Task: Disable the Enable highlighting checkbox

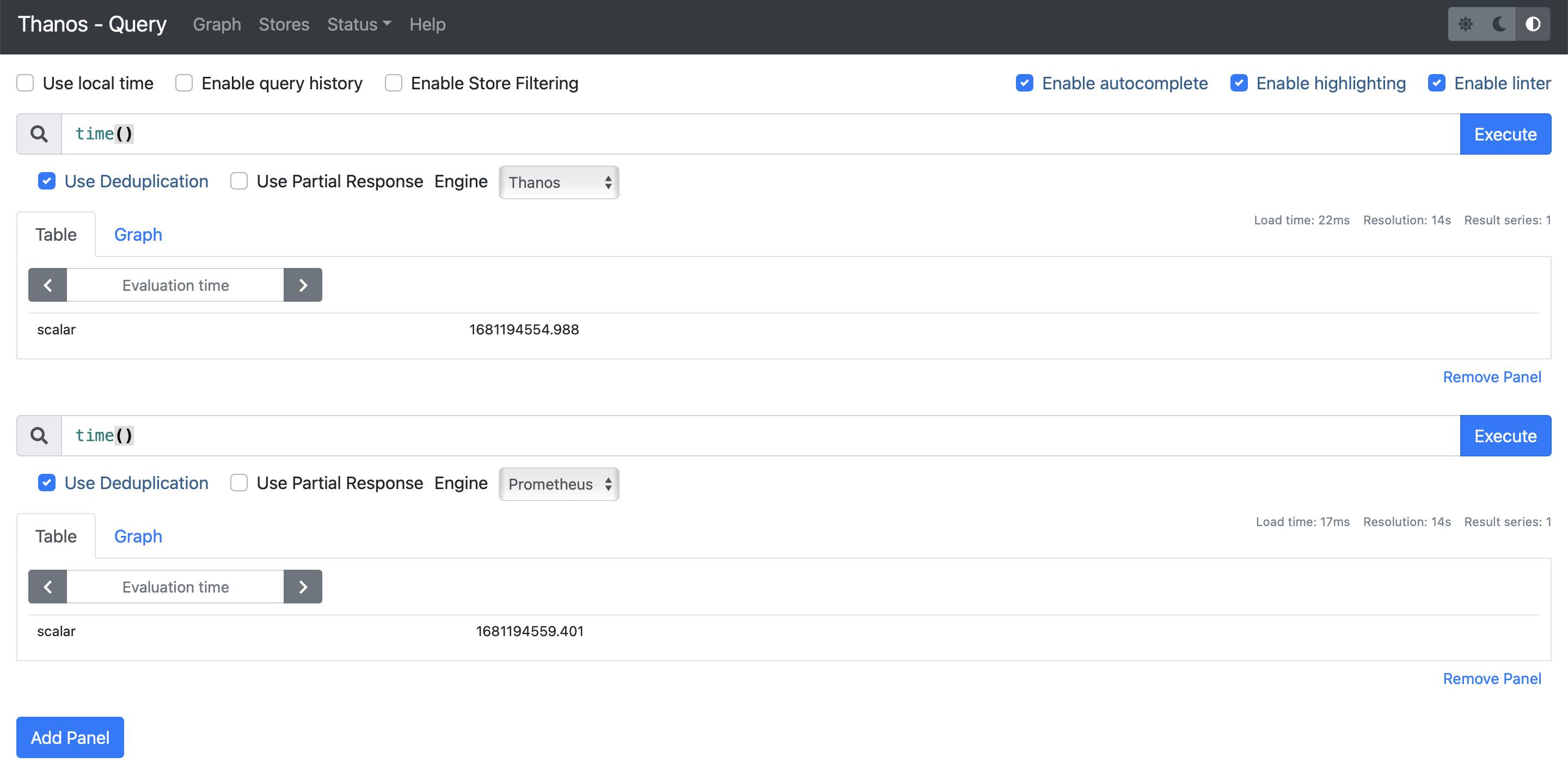Action: [1239, 83]
